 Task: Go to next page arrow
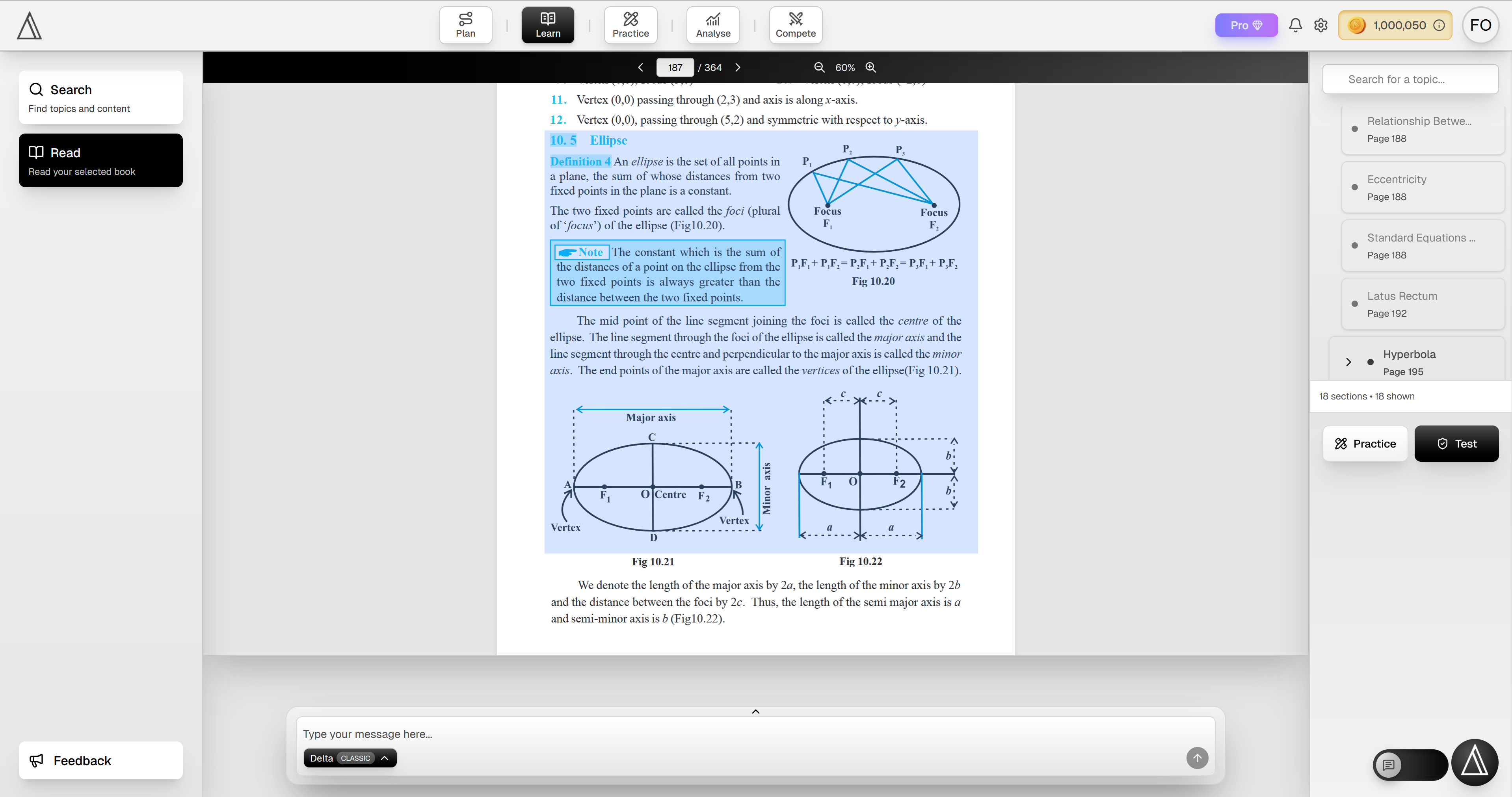[738, 67]
